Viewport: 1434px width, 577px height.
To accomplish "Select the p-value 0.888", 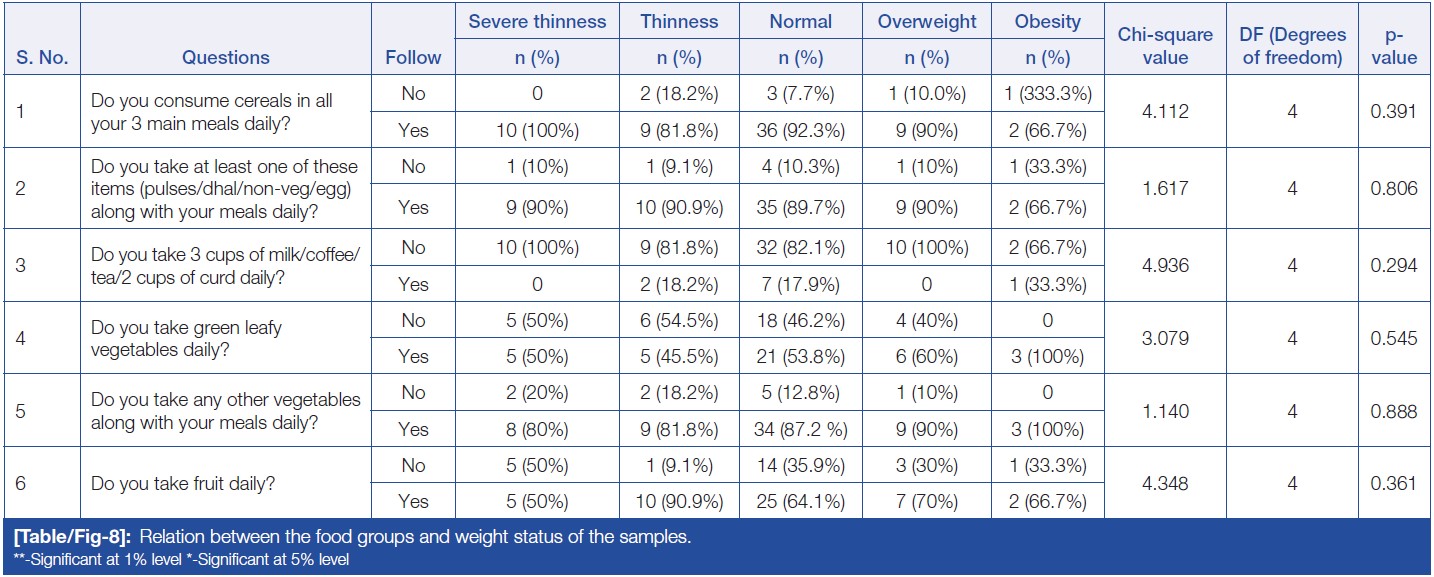I will (x=1394, y=410).
